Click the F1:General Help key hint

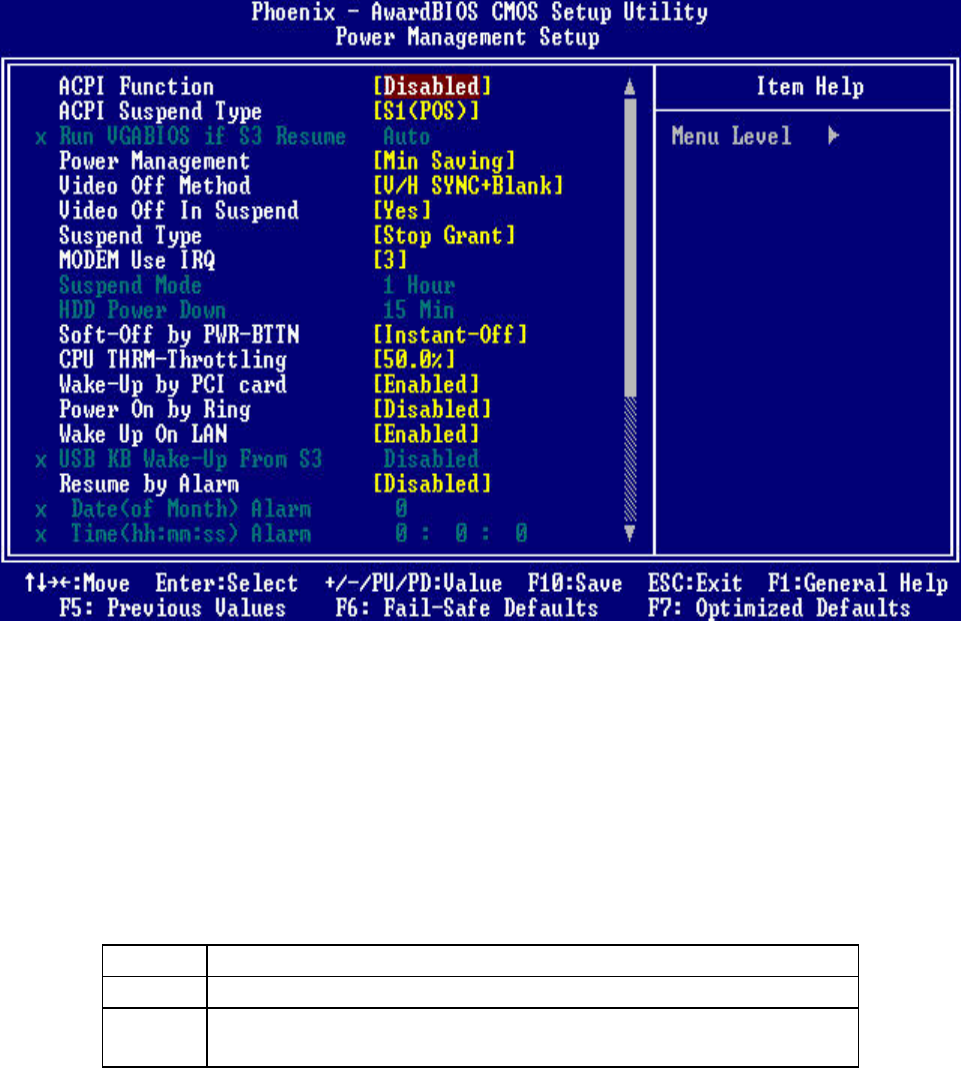(857, 583)
